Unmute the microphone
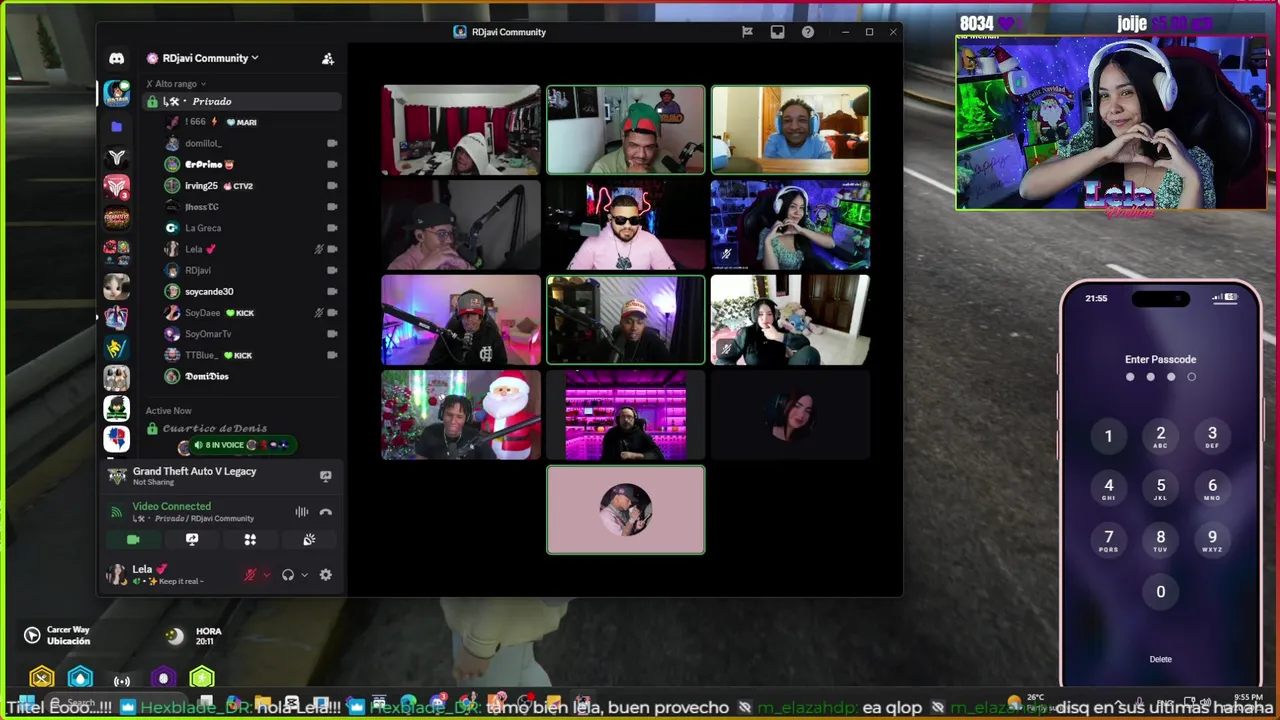Viewport: 1280px width, 720px height. coord(250,575)
